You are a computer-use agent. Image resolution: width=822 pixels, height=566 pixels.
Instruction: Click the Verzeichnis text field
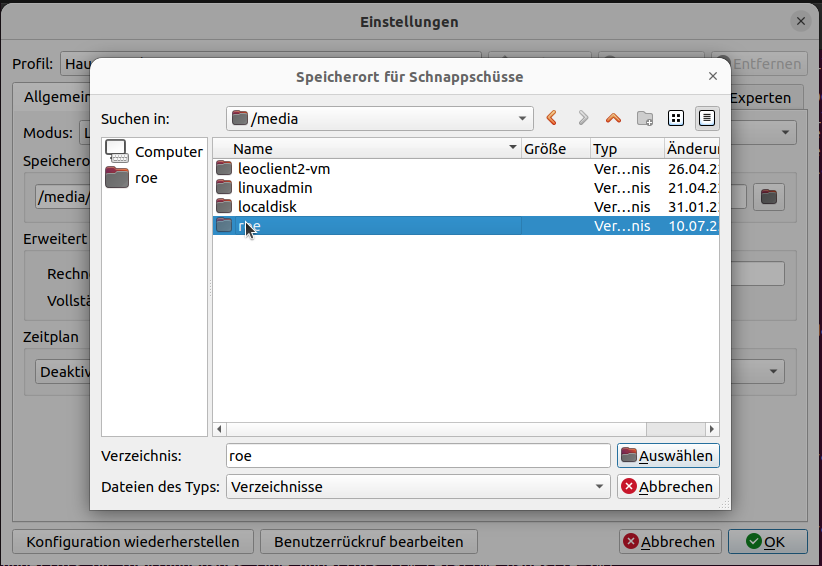tap(418, 456)
